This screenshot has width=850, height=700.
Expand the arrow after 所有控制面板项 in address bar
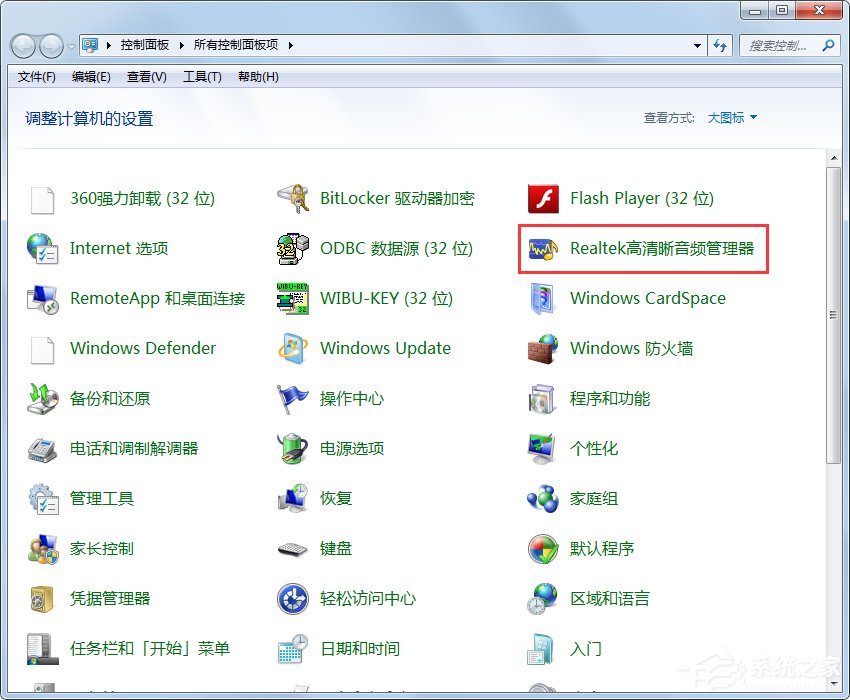[291, 46]
